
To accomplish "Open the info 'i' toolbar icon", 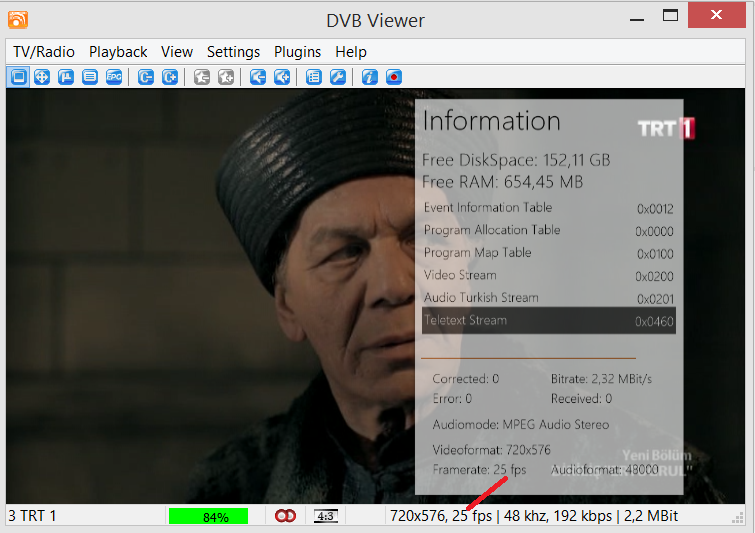I will [x=369, y=77].
